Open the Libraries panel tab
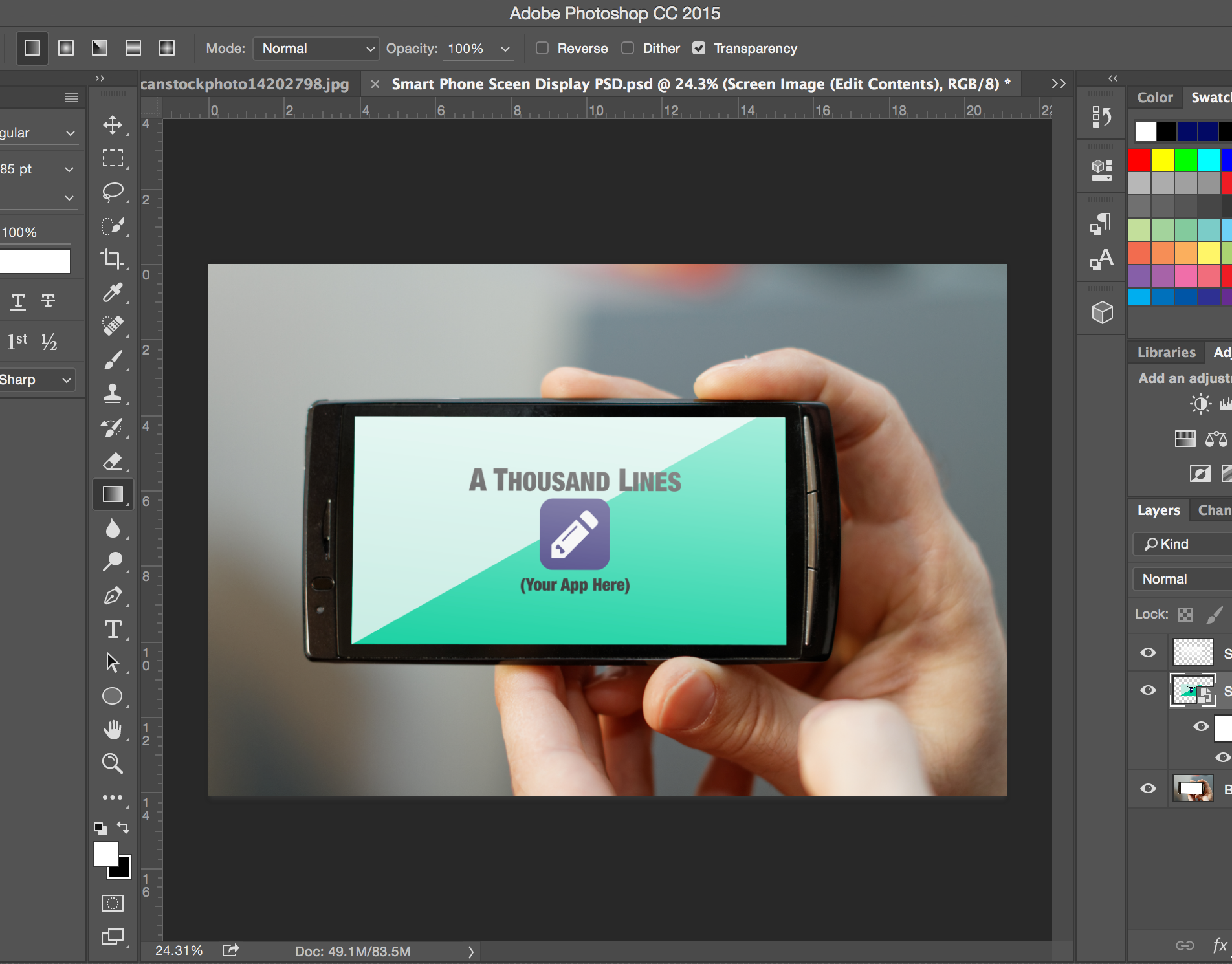The width and height of the screenshot is (1232, 964). [x=1166, y=353]
